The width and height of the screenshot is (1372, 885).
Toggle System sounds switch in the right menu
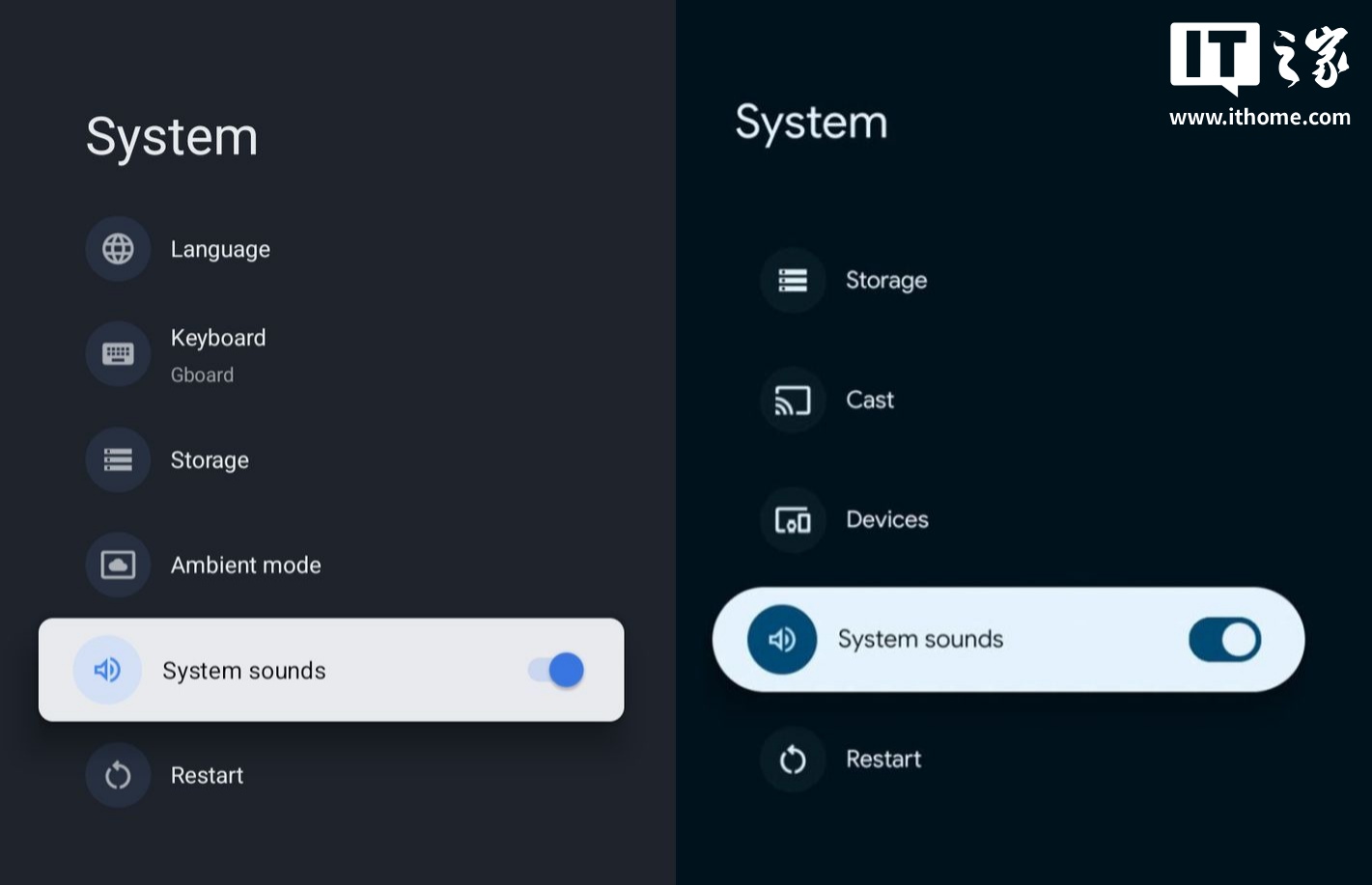tap(1225, 639)
